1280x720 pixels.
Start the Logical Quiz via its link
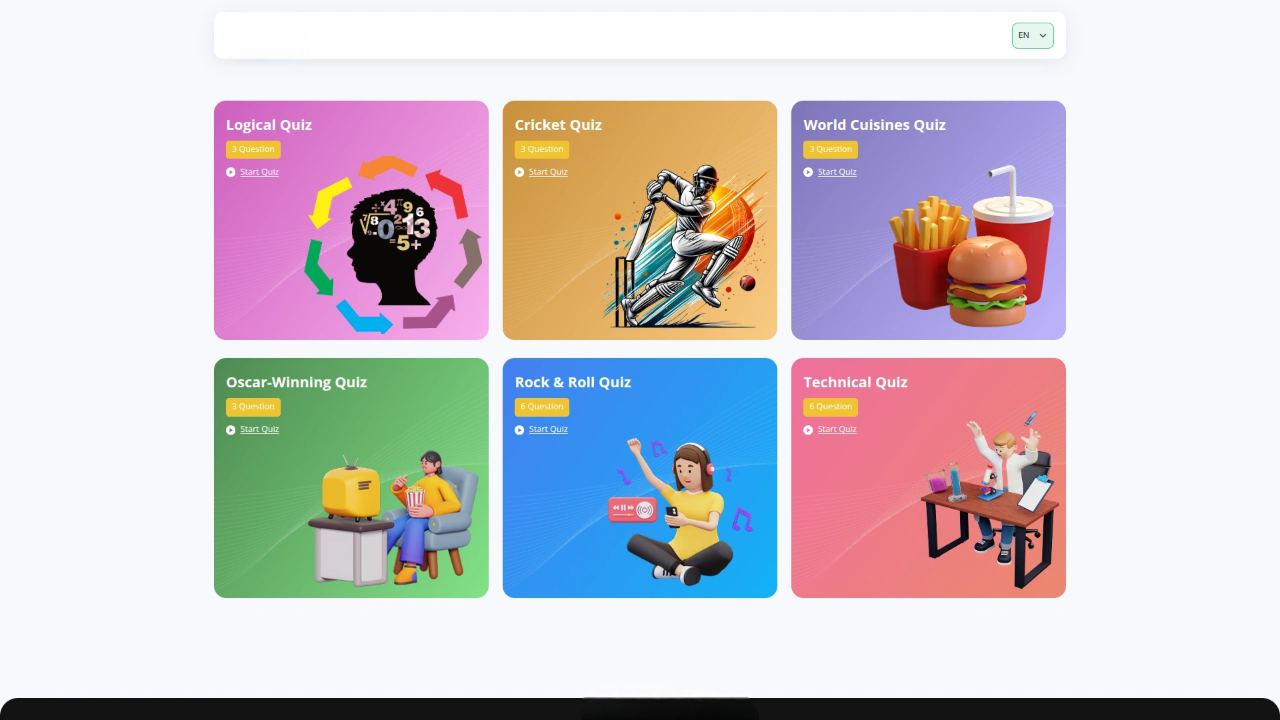click(x=259, y=172)
